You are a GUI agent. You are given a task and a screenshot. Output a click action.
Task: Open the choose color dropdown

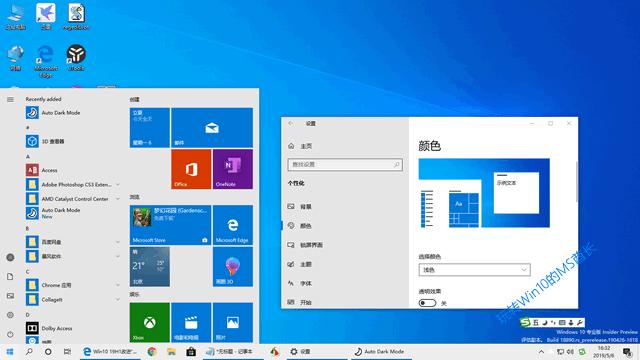point(474,270)
